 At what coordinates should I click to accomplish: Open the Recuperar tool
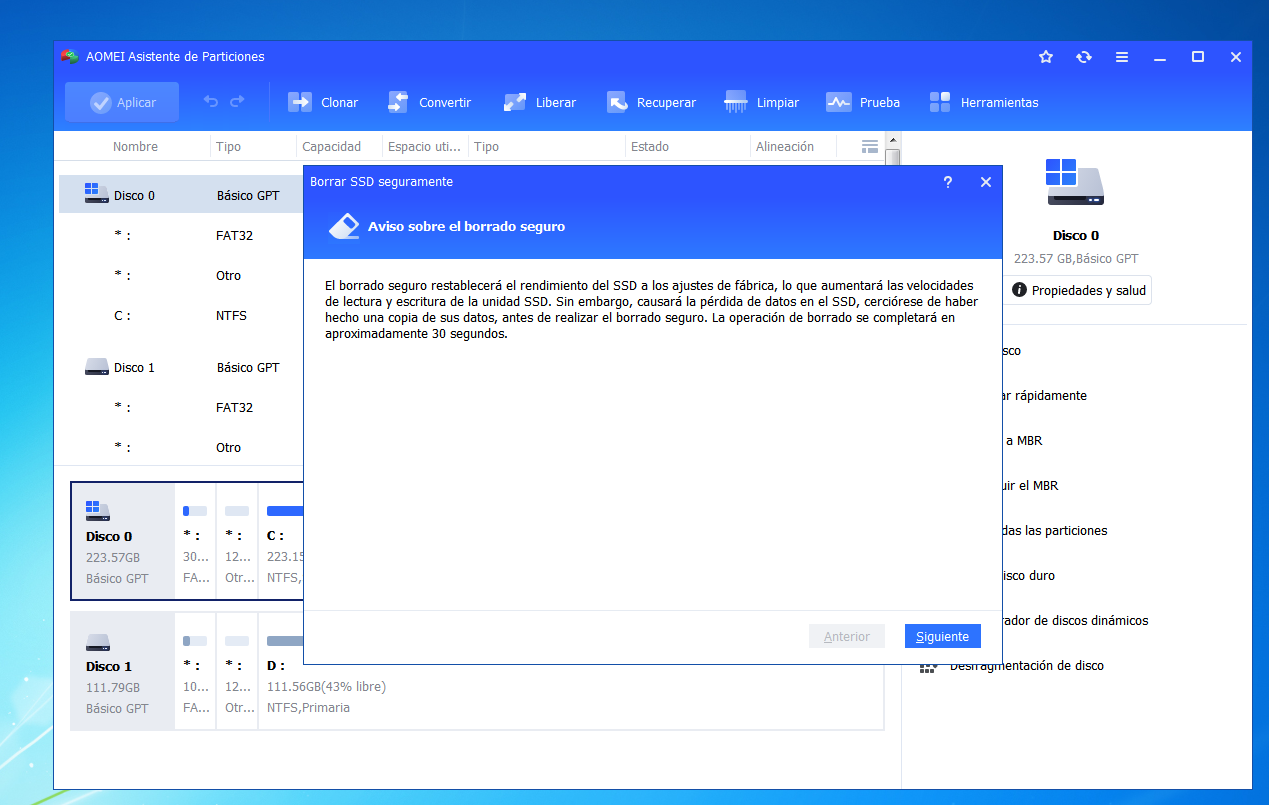(618, 102)
